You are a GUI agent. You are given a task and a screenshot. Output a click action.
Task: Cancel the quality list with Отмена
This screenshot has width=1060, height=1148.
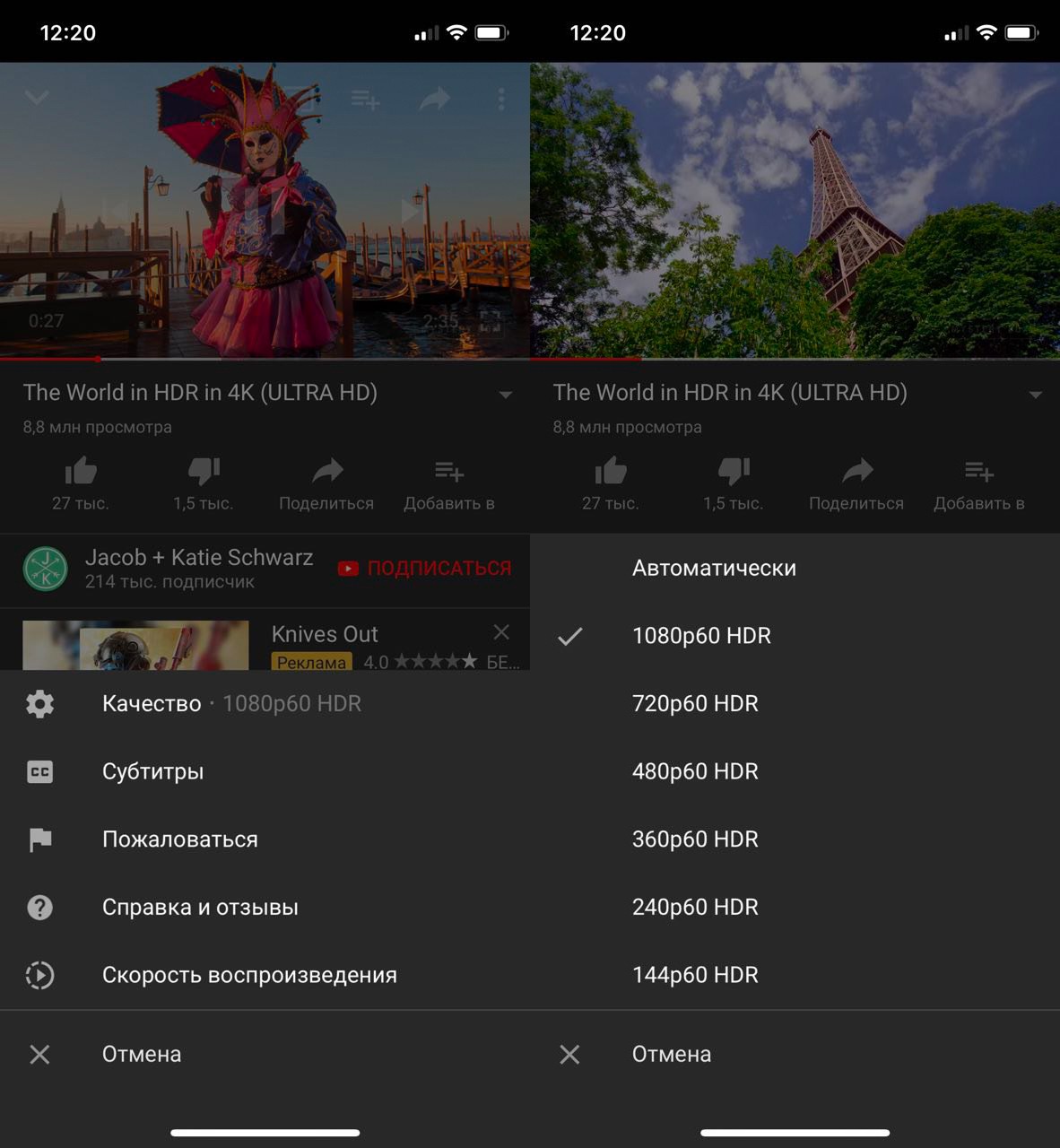point(795,1054)
